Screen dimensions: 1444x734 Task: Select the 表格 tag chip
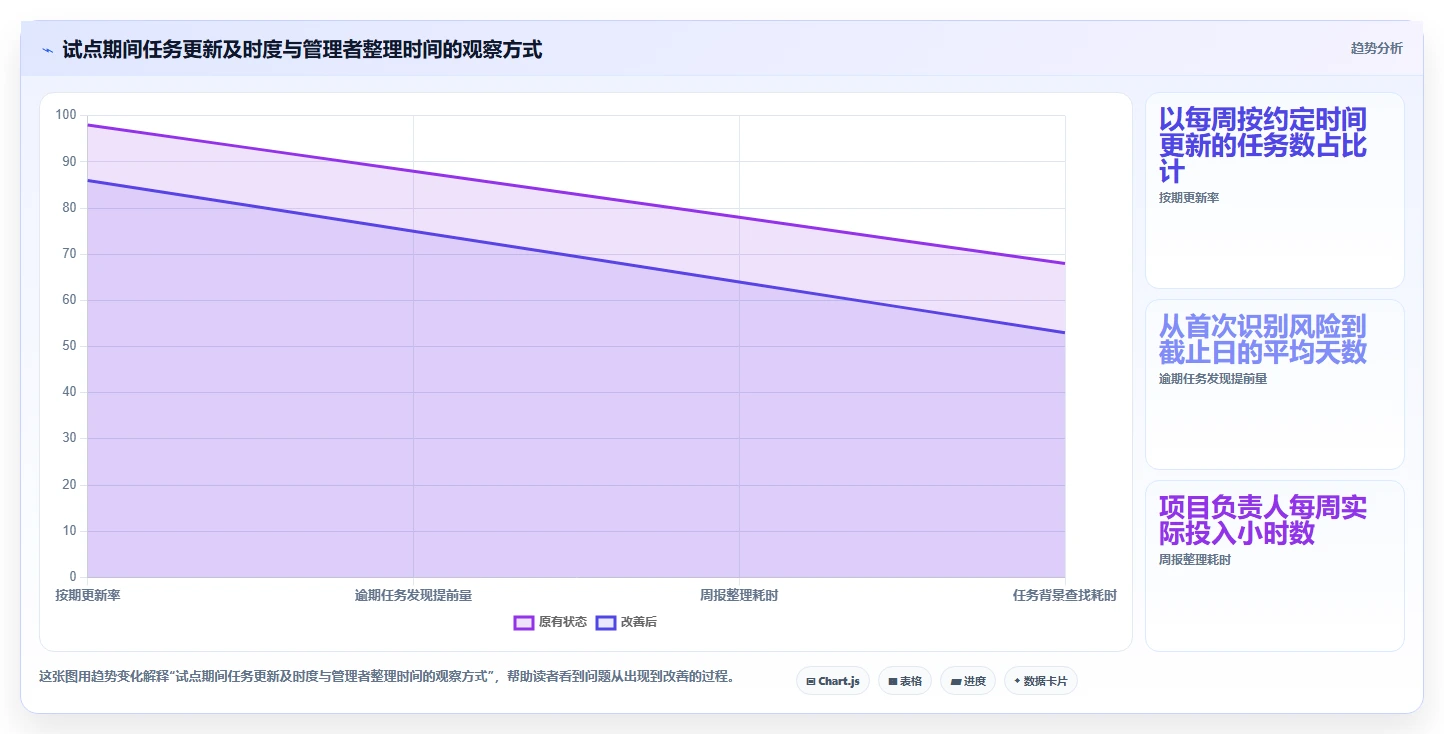904,681
